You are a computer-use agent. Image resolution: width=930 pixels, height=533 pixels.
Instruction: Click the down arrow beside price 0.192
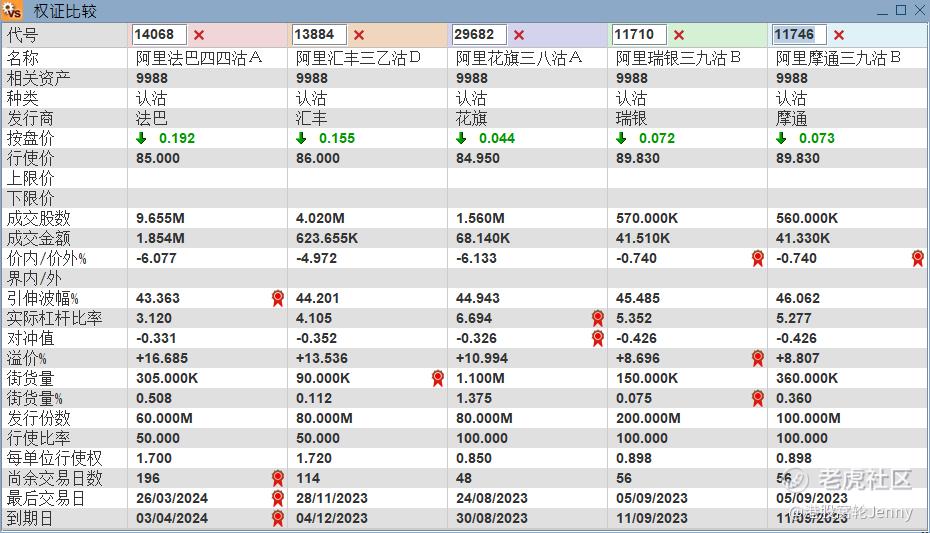(141, 138)
